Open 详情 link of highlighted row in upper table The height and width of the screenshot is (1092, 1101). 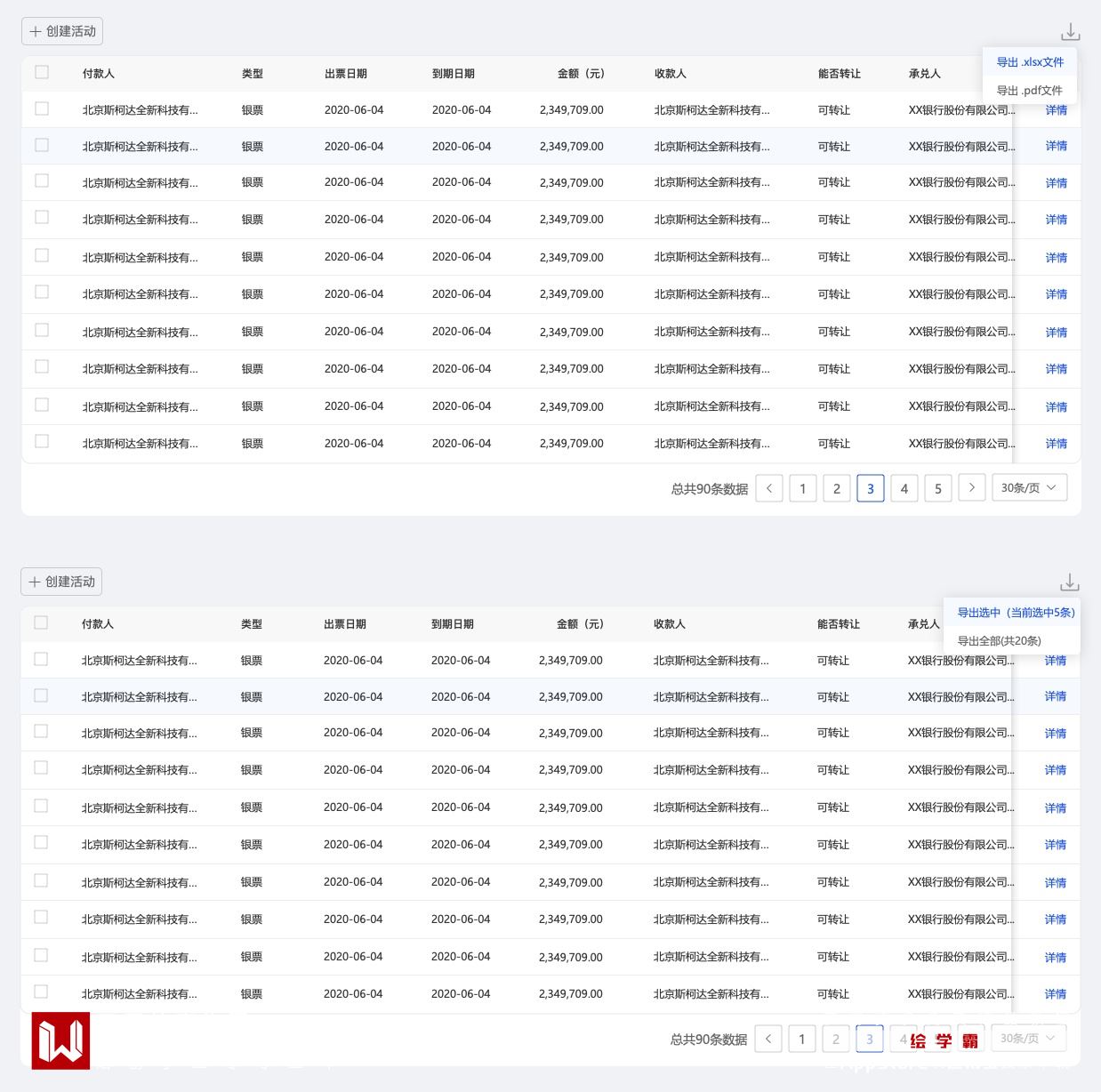click(1057, 146)
